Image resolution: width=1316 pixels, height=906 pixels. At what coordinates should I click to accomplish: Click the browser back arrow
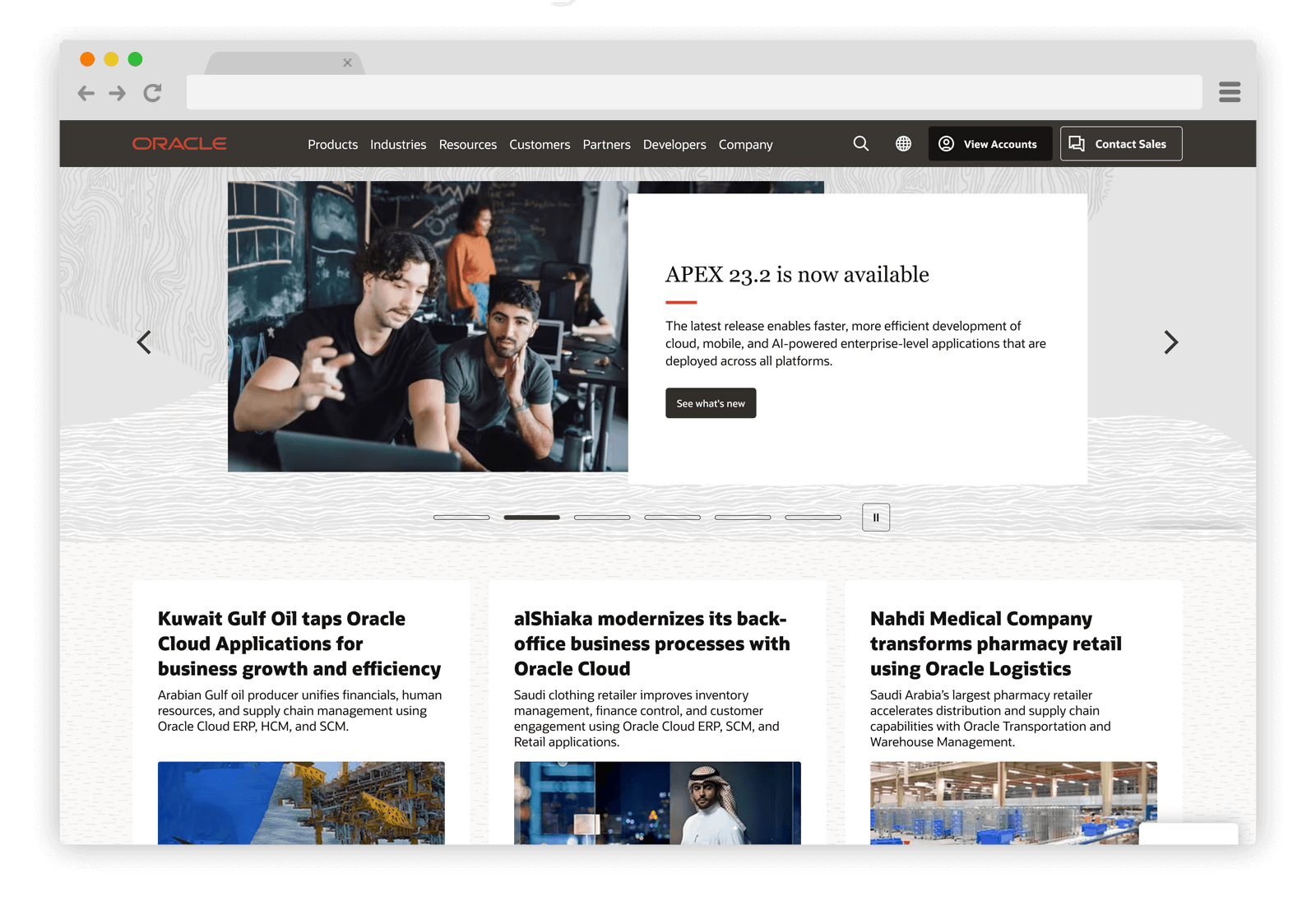coord(86,93)
